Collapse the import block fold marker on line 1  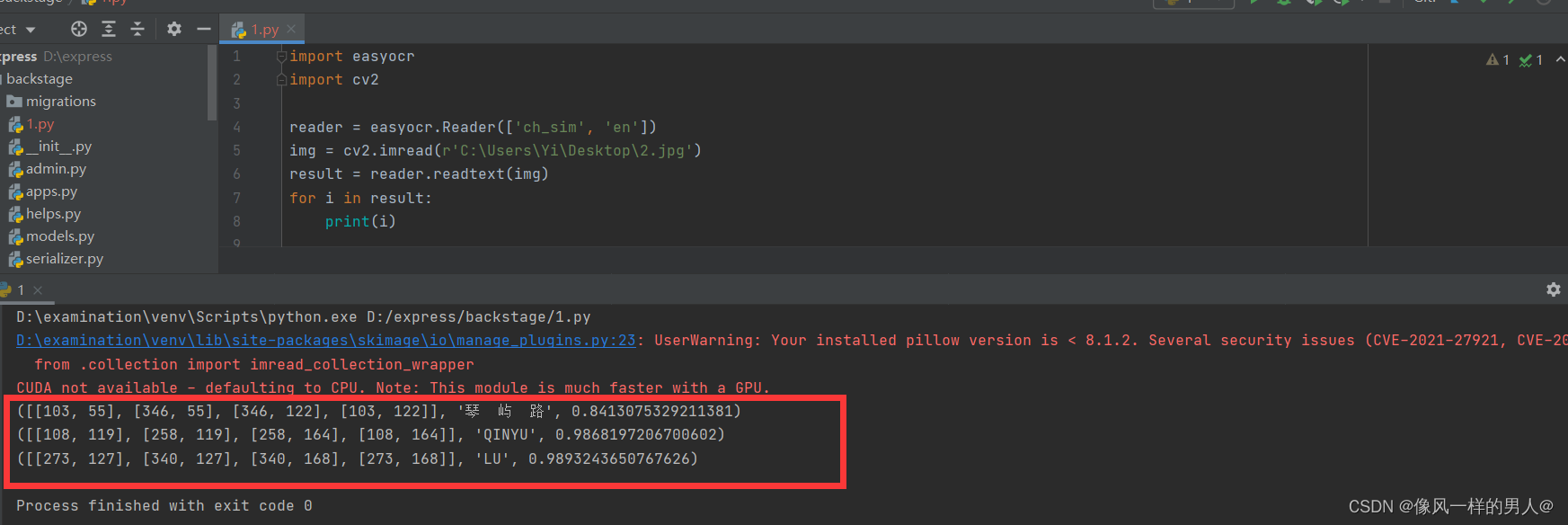click(x=281, y=57)
